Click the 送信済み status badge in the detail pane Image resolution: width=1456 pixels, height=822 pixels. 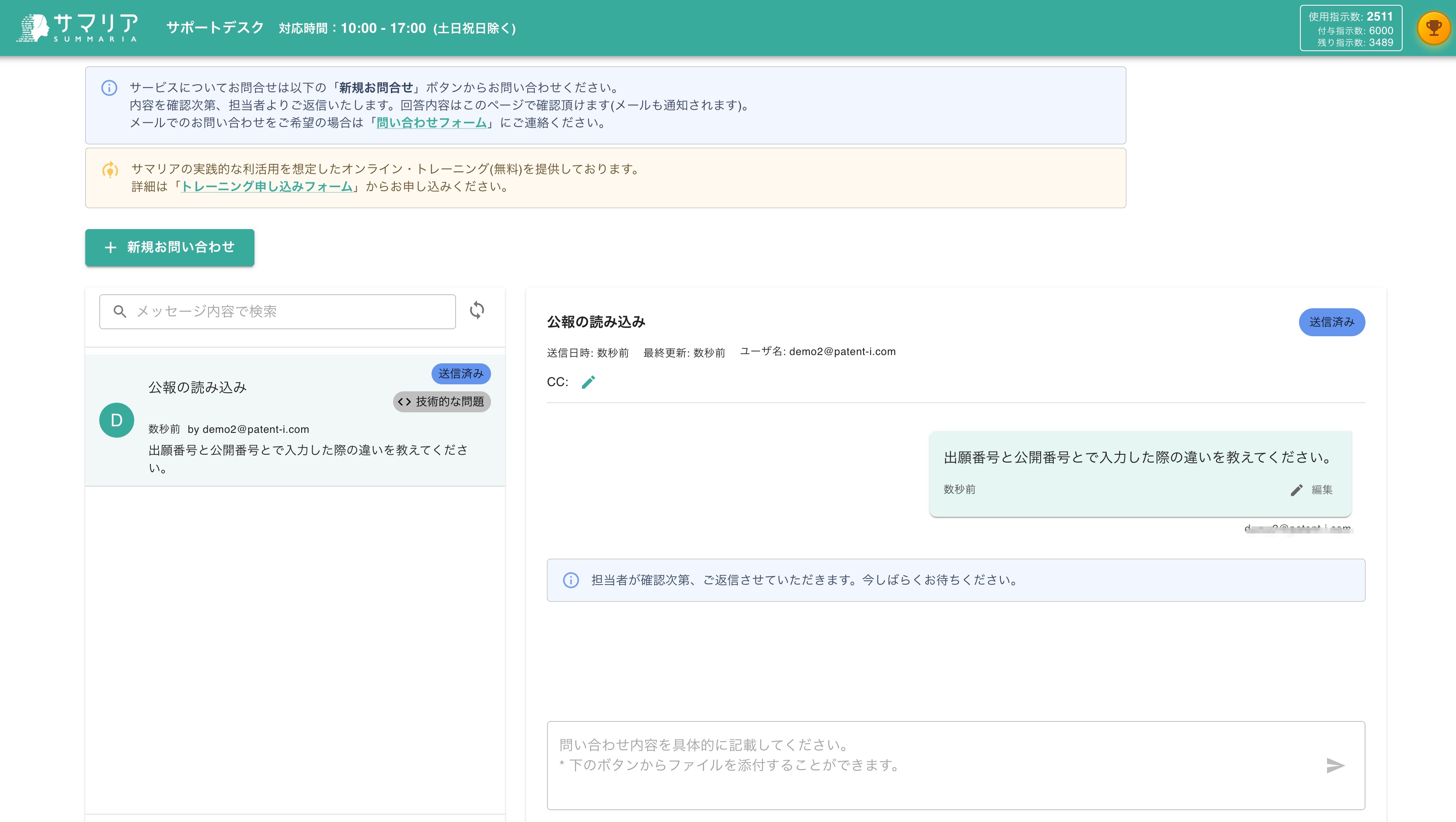[1332, 322]
